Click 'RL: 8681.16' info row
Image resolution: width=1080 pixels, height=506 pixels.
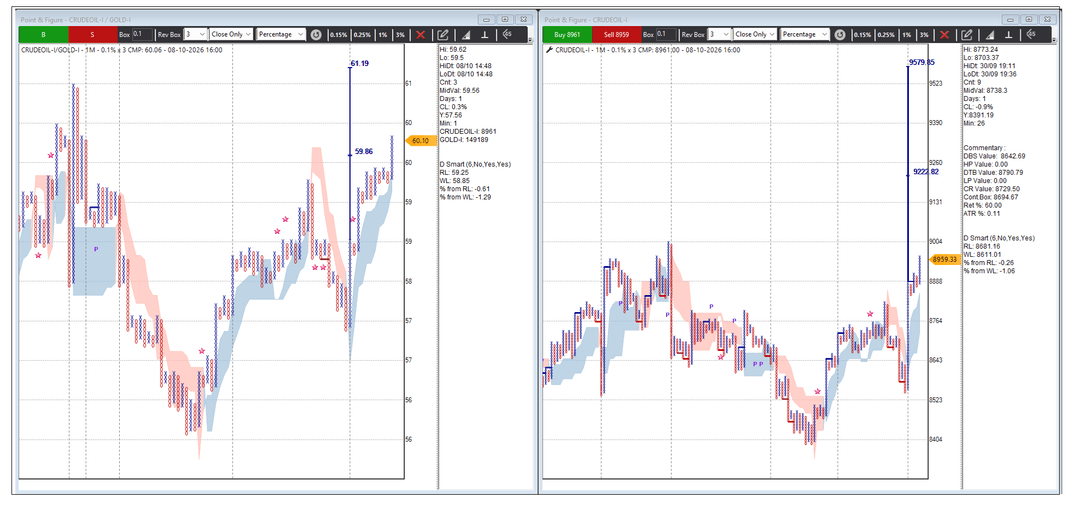982,246
